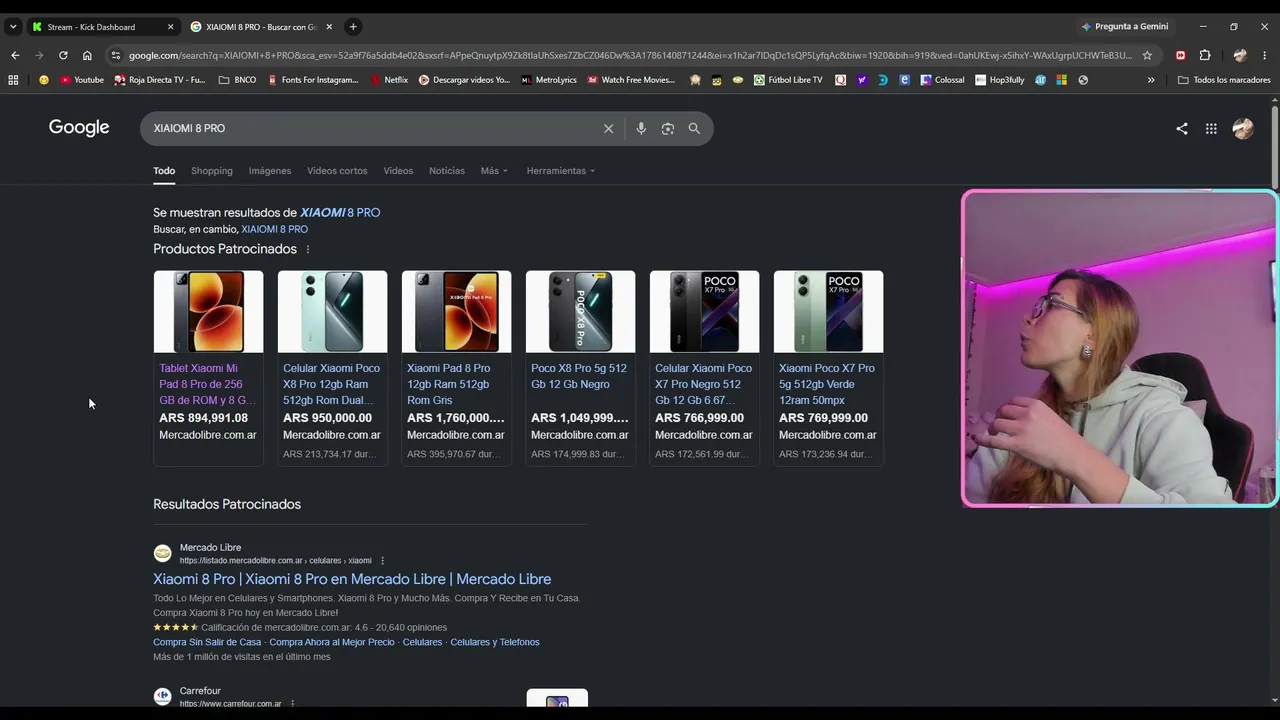
Task: Open the Hop3fully bookmark
Action: point(1000,80)
